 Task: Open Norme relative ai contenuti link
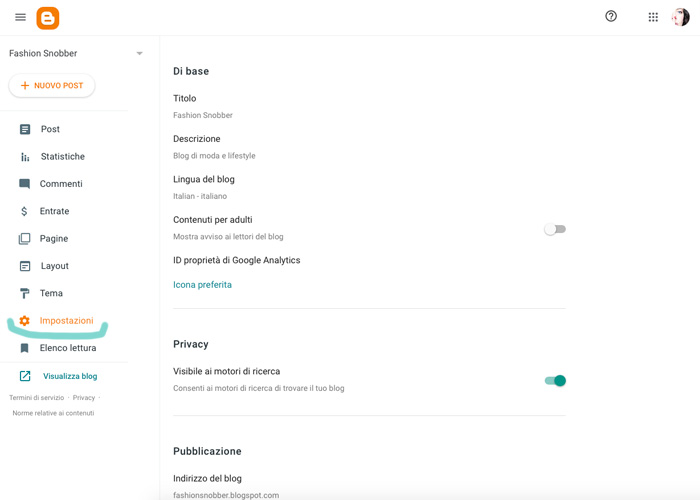pyautogui.click(x=53, y=413)
